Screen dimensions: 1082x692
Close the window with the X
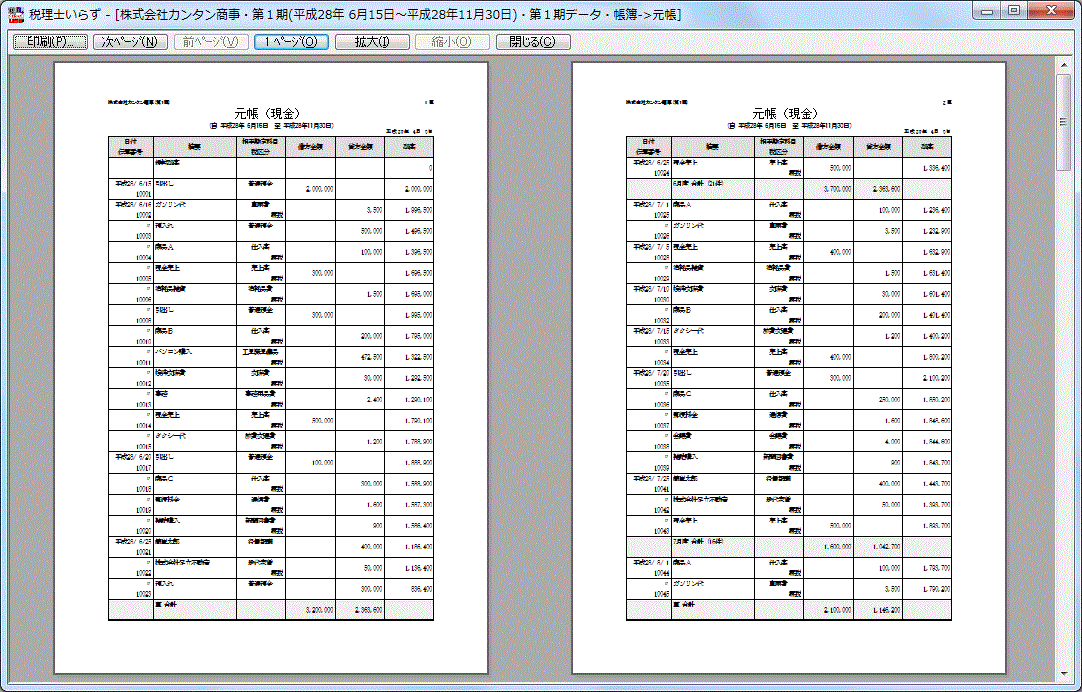[x=1051, y=11]
